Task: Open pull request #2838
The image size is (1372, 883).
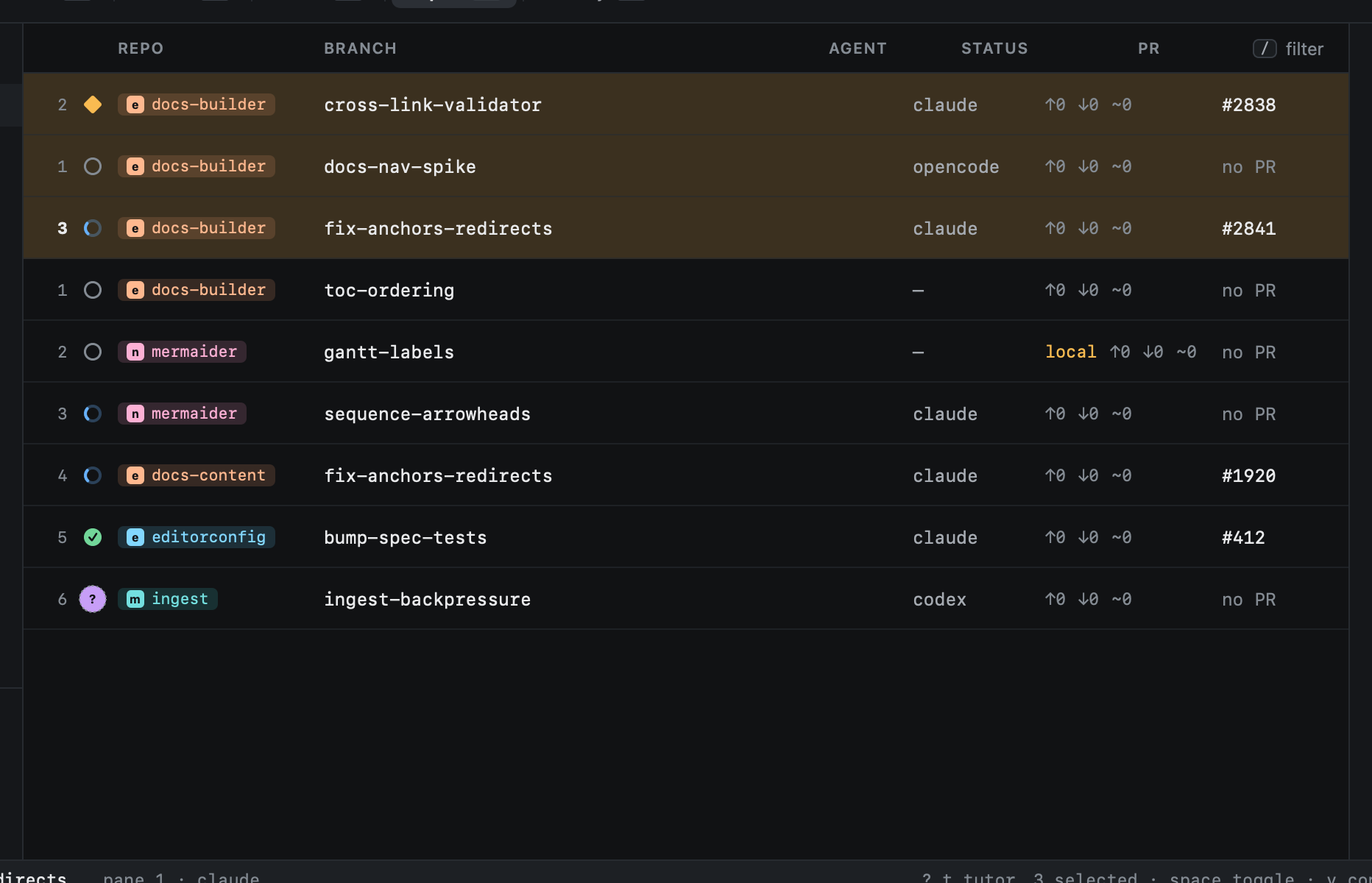Action: coord(1249,104)
